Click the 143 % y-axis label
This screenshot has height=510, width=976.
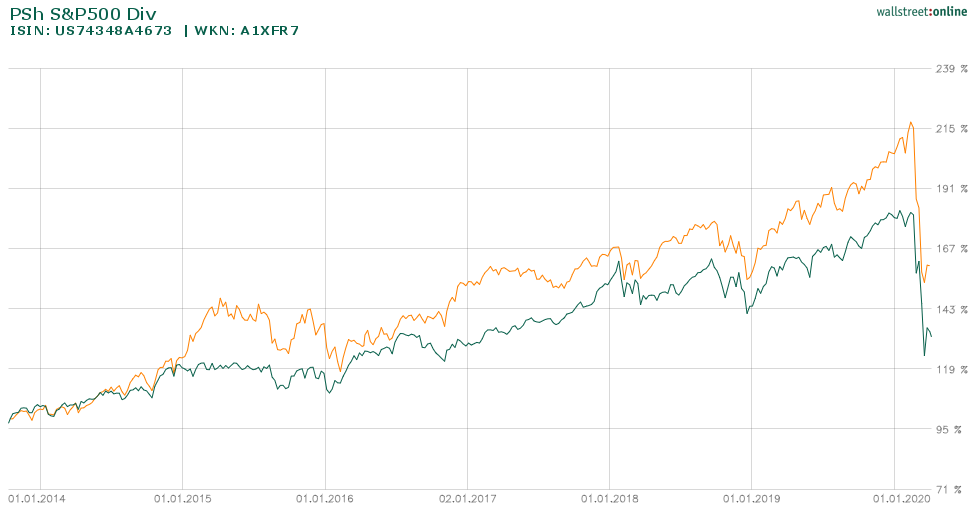[x=950, y=309]
